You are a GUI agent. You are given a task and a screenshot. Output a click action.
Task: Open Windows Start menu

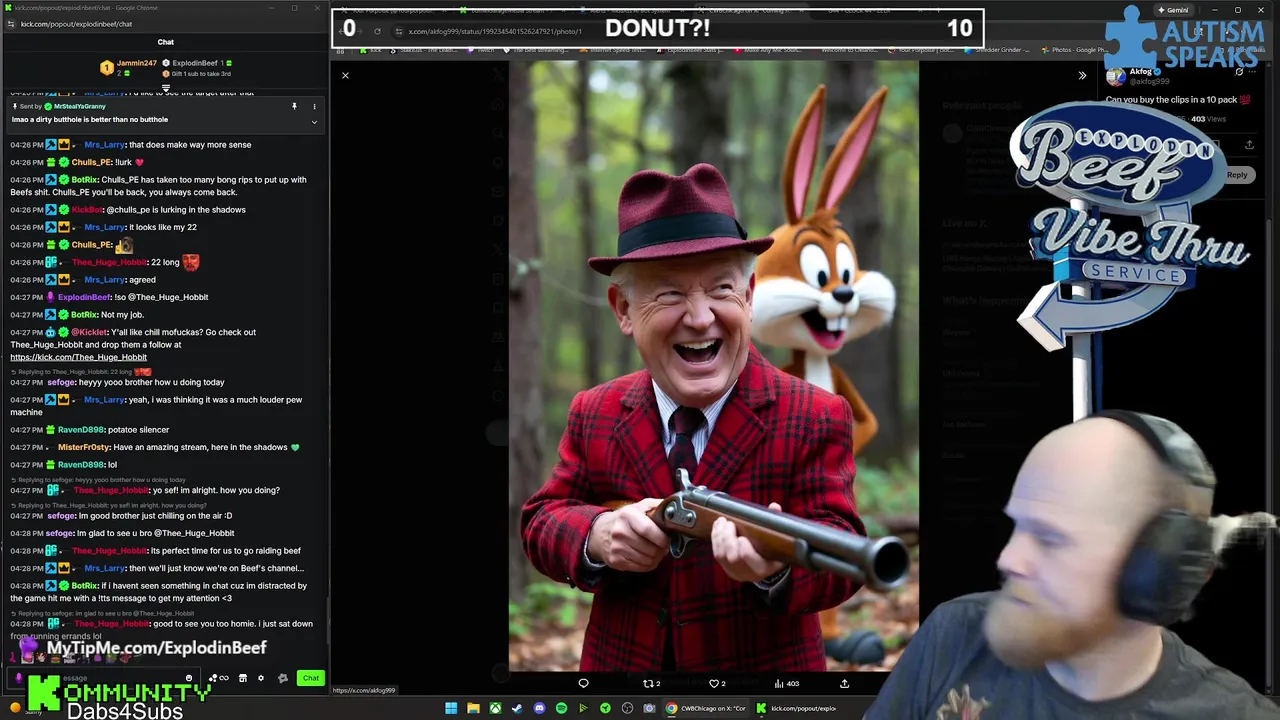click(451, 708)
